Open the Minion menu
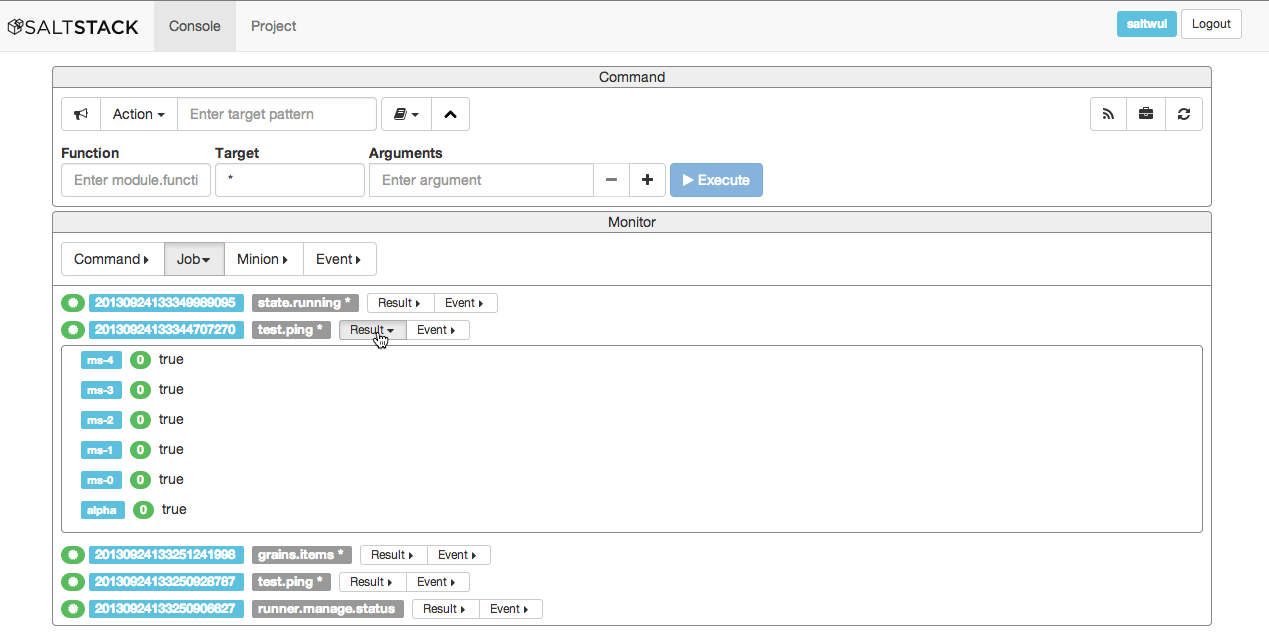 pos(263,258)
